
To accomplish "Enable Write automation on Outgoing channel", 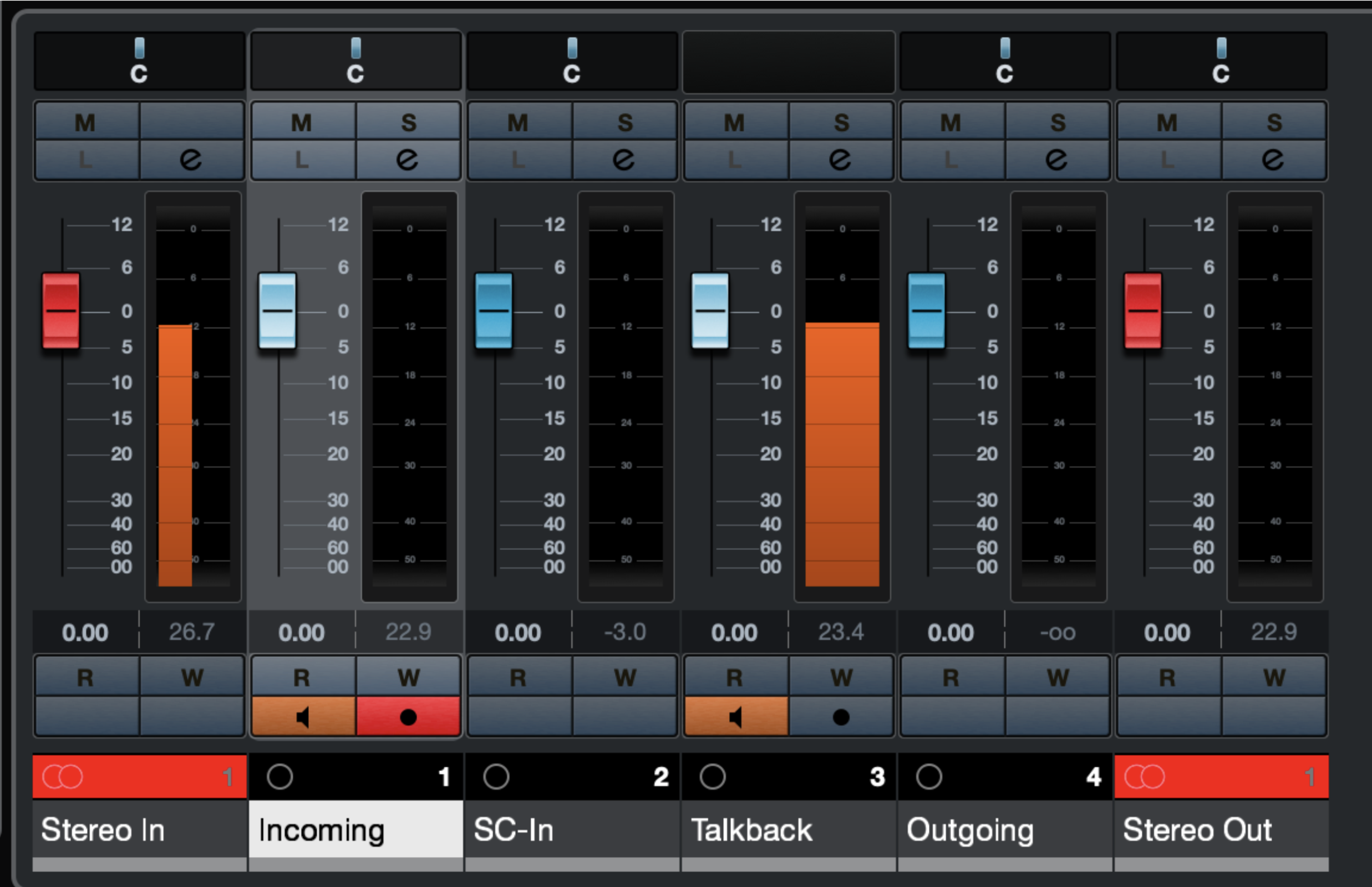I will [1058, 677].
